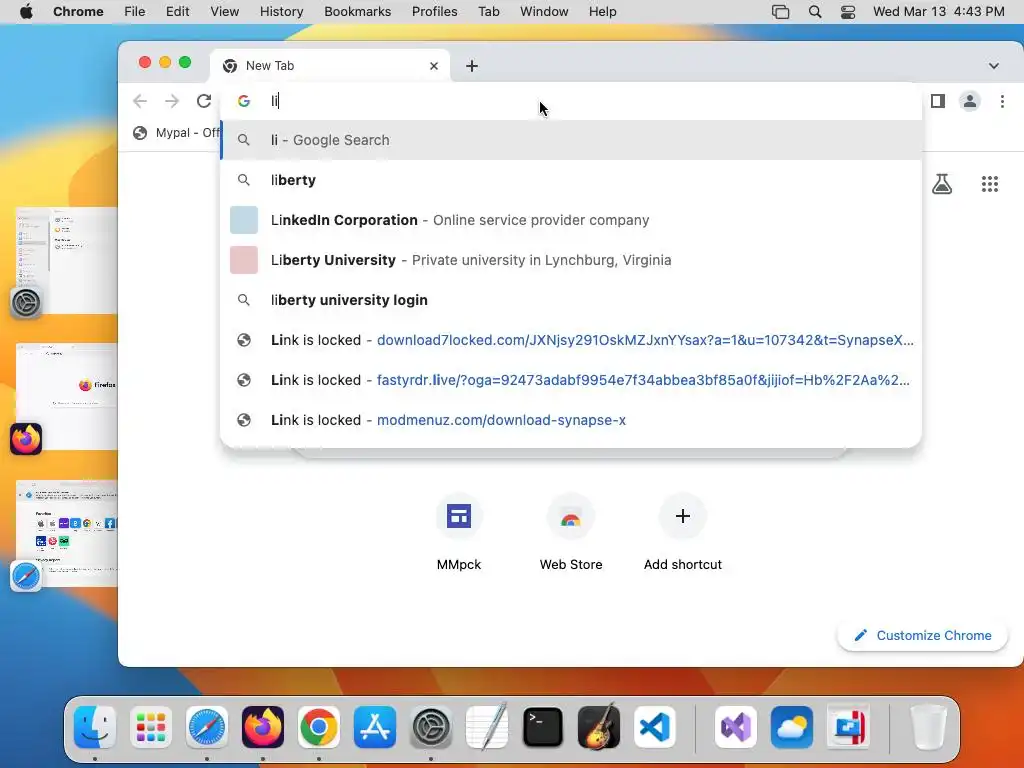
Task: Open Visual Studio Code from the Dock
Action: (655, 727)
